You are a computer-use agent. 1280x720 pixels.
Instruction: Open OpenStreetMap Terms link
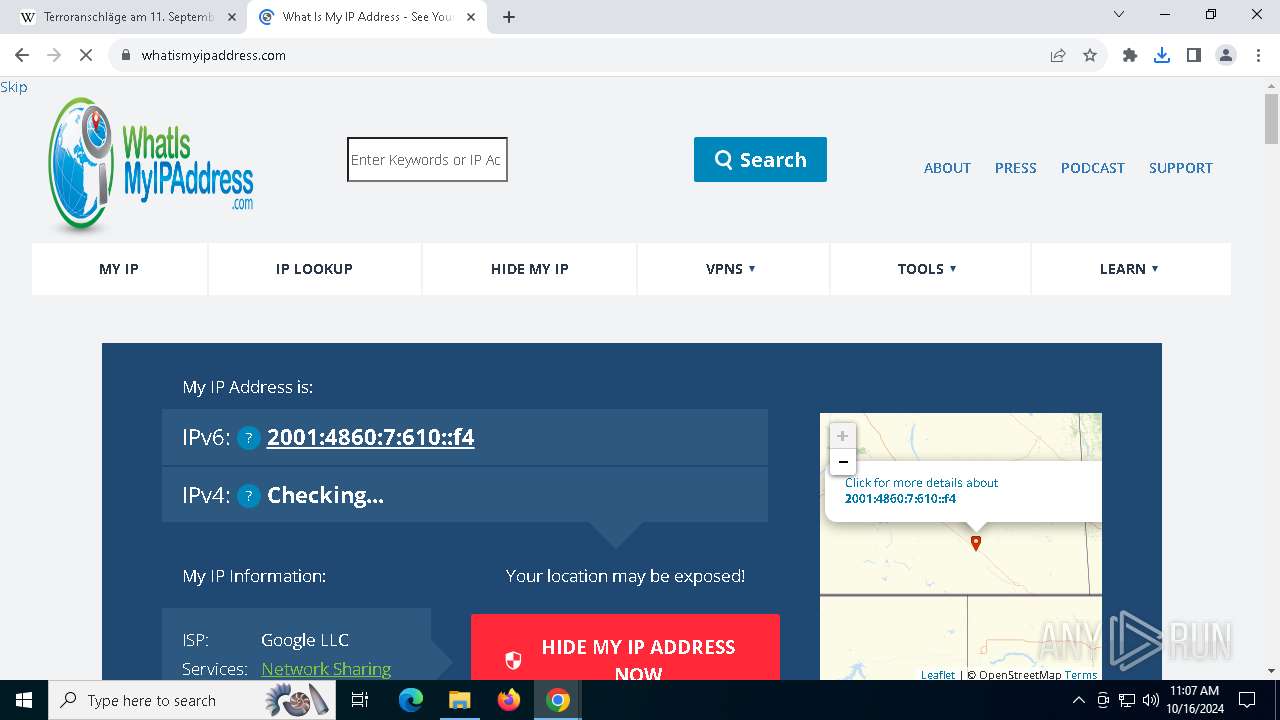tap(1081, 675)
